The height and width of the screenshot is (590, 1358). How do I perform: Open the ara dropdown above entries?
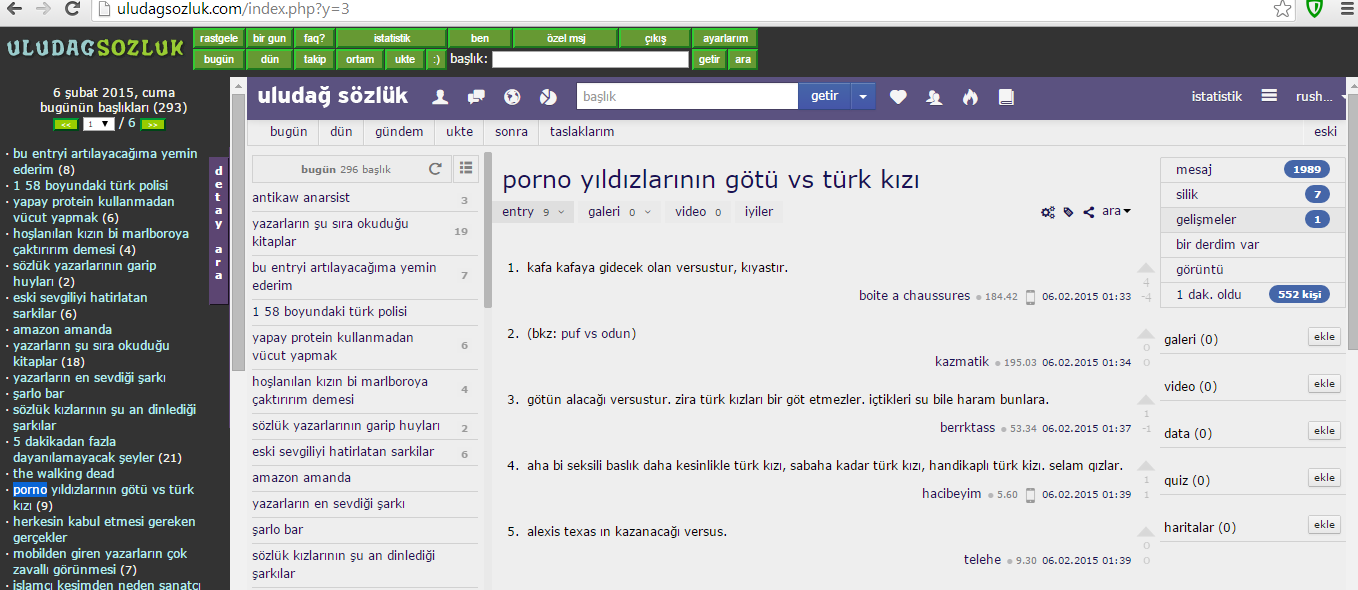1116,211
